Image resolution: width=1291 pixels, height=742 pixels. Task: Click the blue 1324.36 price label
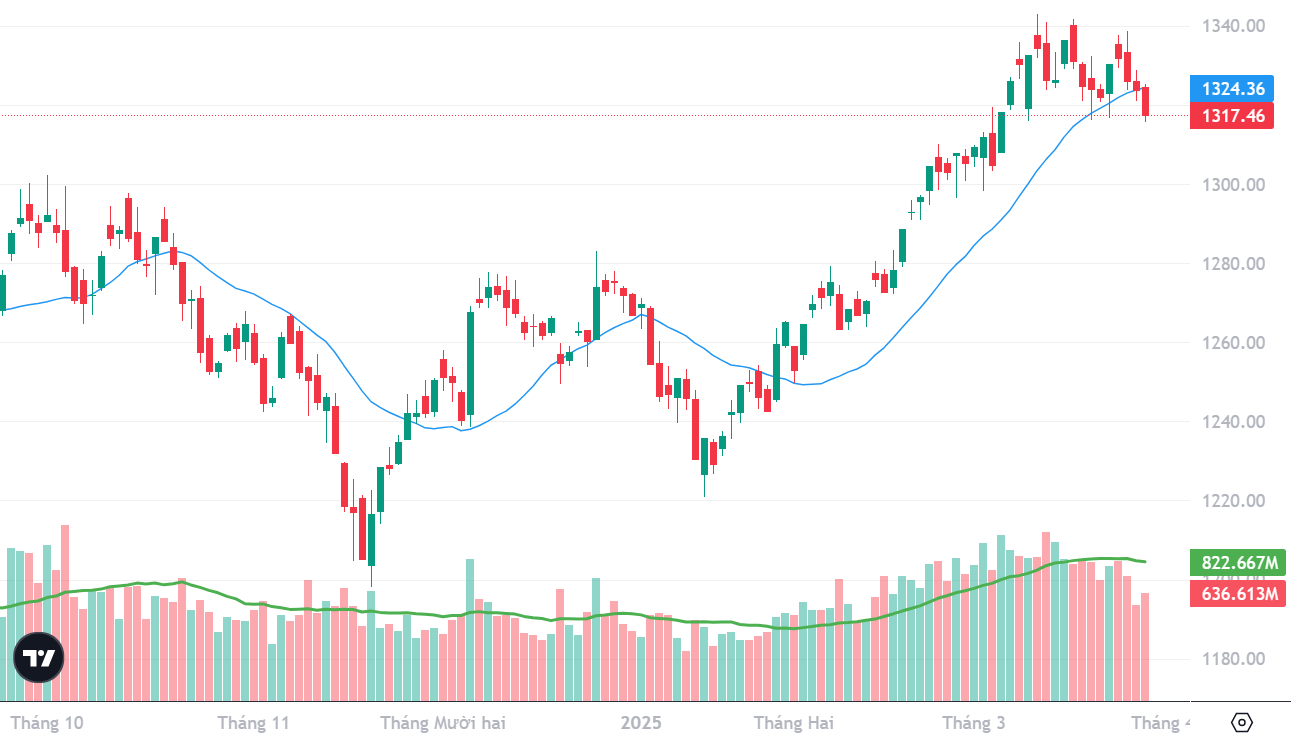click(x=1232, y=89)
